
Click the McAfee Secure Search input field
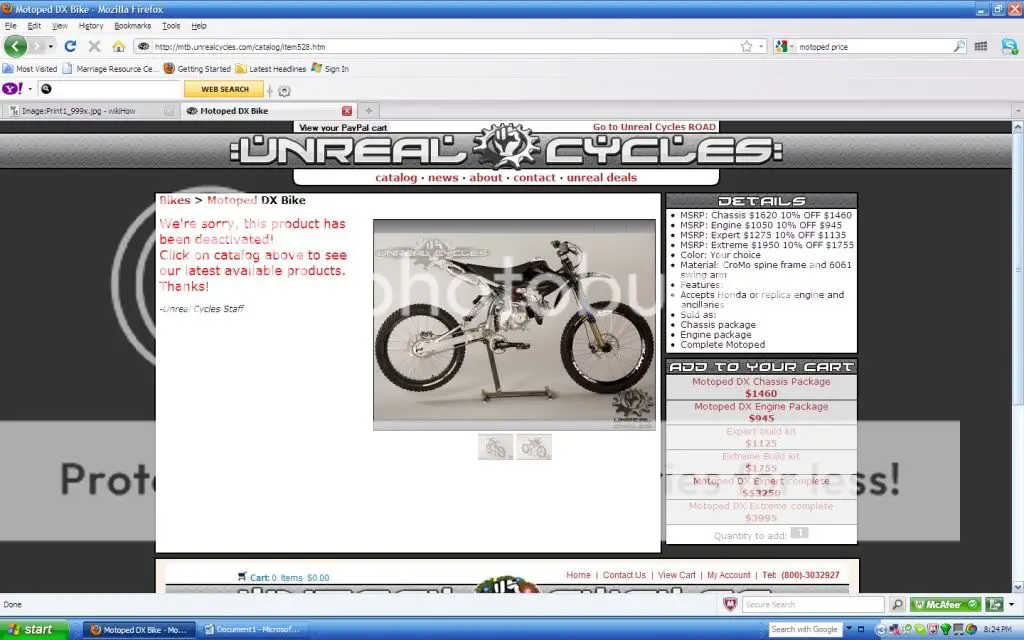pos(812,605)
